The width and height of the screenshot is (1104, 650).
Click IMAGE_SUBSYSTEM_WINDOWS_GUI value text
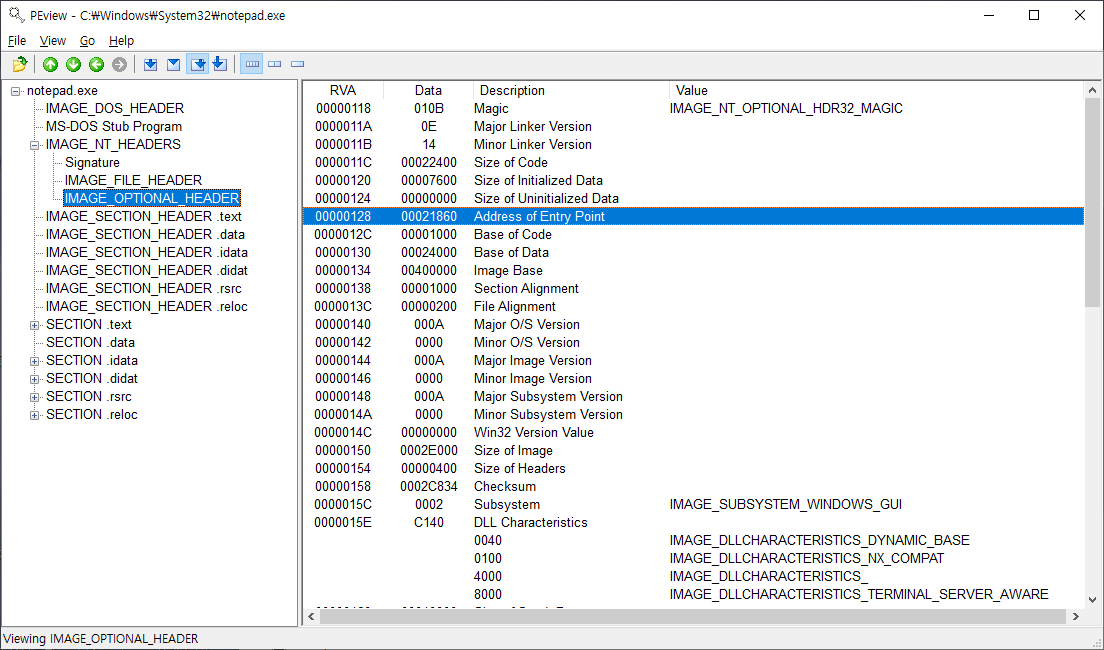[x=786, y=505]
